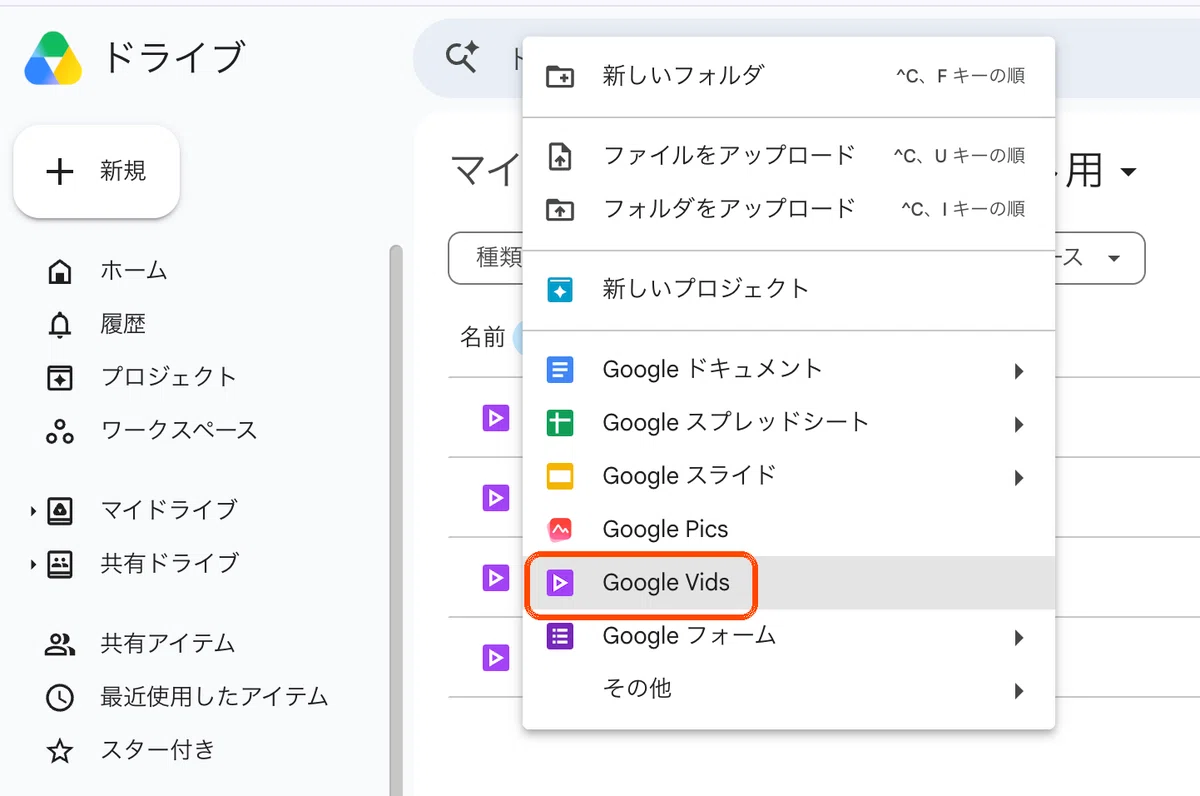The image size is (1200, 796).
Task: Open 履歴 in the sidebar
Action: 123,324
